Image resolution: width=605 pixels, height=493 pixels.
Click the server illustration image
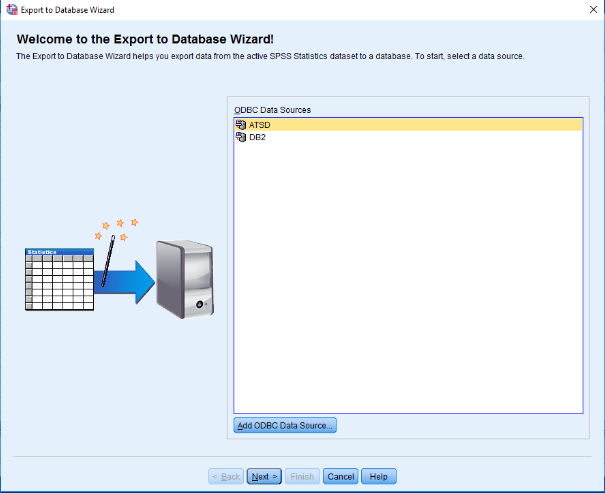185,279
